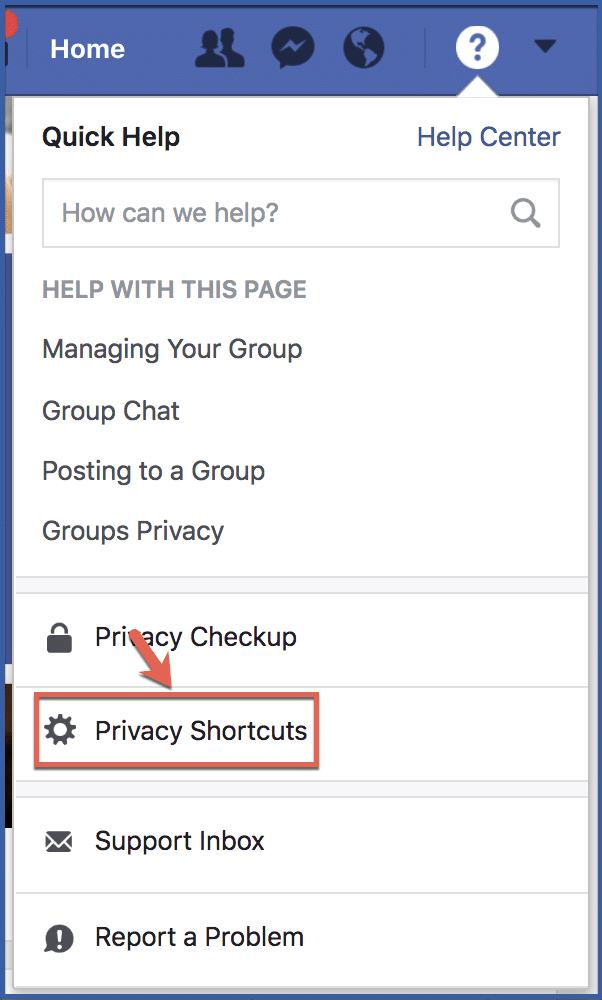602x1000 pixels.
Task: Open the top-right caret dropdown menu
Action: coord(545,45)
